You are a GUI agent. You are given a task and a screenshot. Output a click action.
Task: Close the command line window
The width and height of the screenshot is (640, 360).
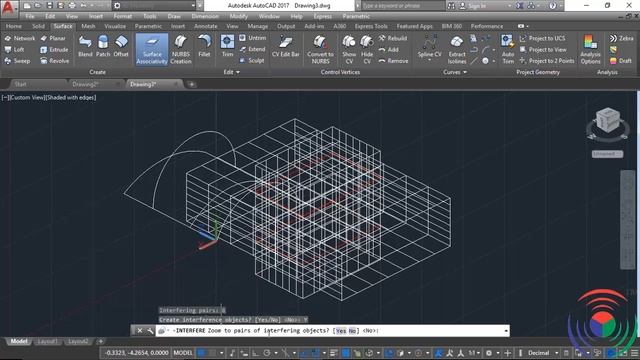point(140,331)
